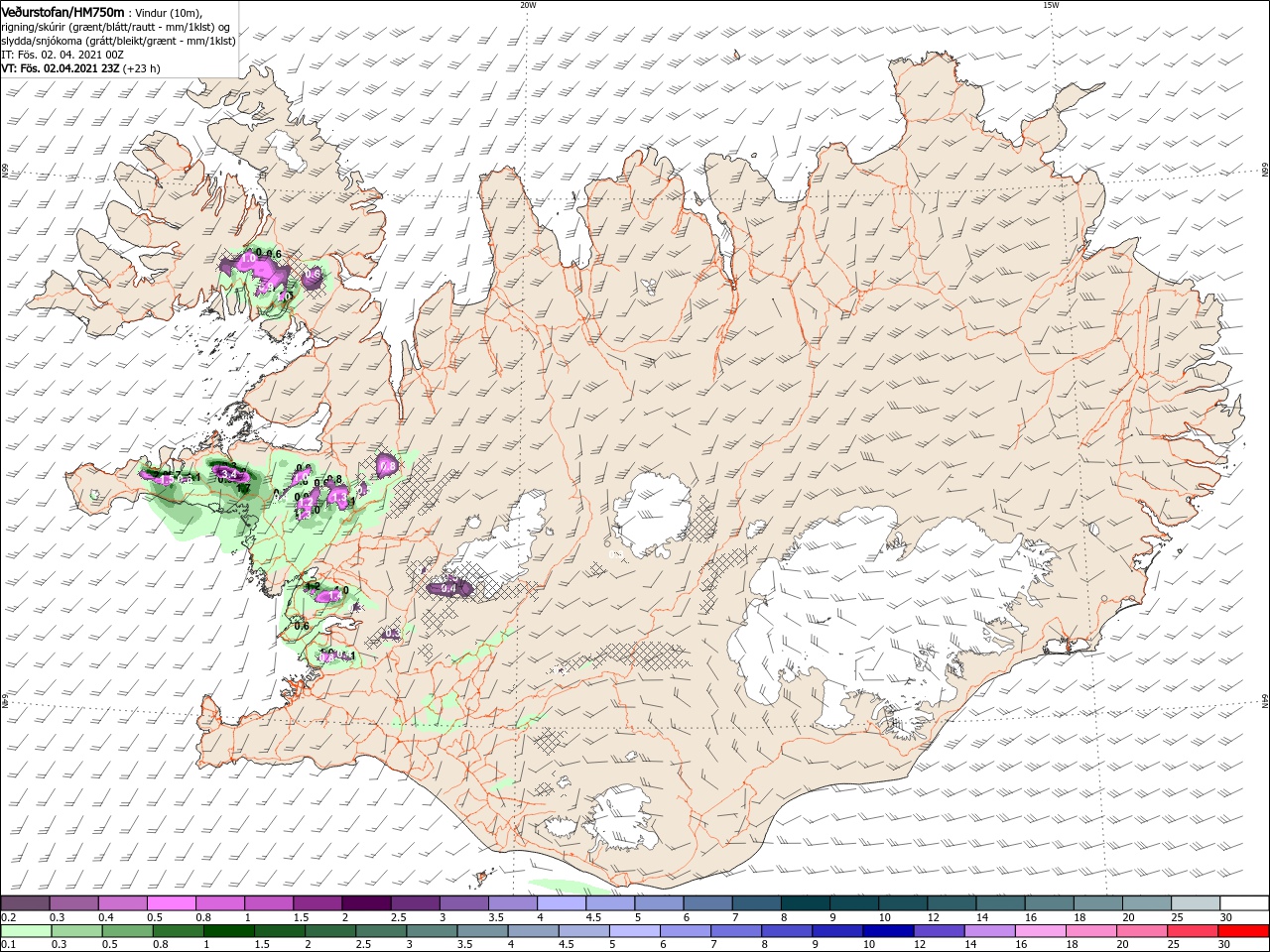This screenshot has width=1270, height=952.
Task: Select the white swatch above the upper '30' label
Action: 1244,903
